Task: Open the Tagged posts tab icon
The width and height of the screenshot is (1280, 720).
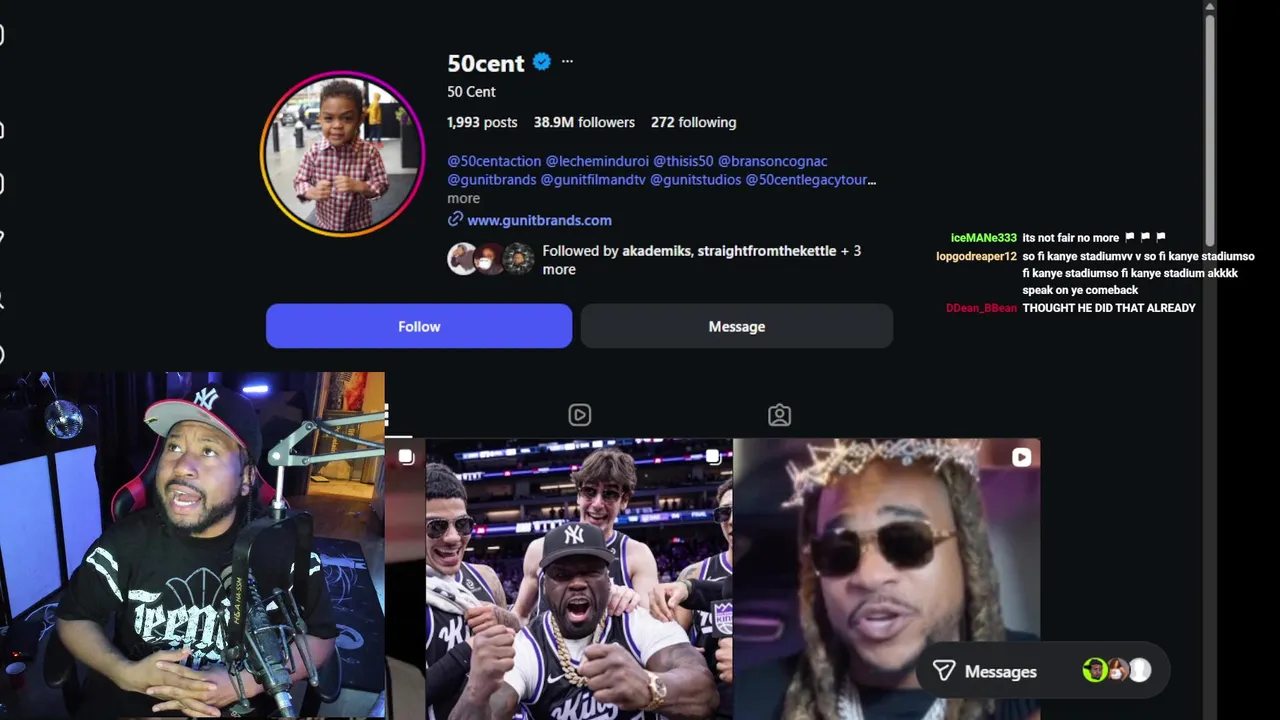Action: [x=779, y=415]
